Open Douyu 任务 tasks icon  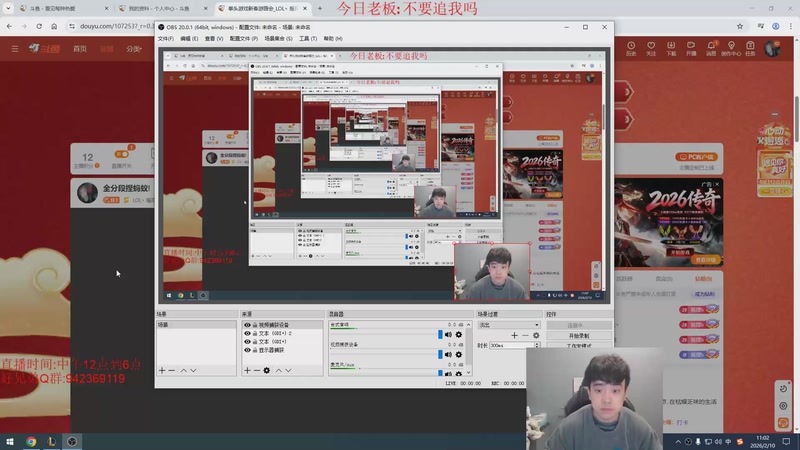(750, 48)
